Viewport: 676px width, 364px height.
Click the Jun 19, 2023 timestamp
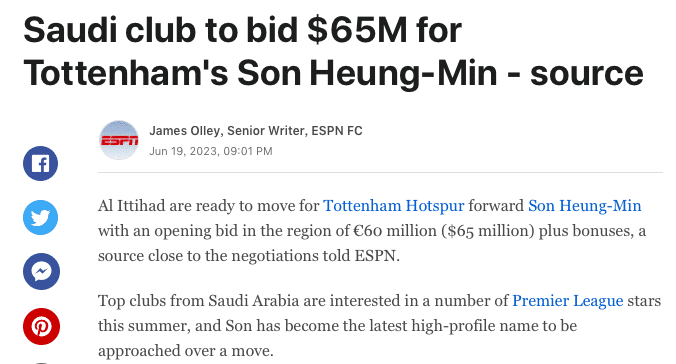[211, 151]
